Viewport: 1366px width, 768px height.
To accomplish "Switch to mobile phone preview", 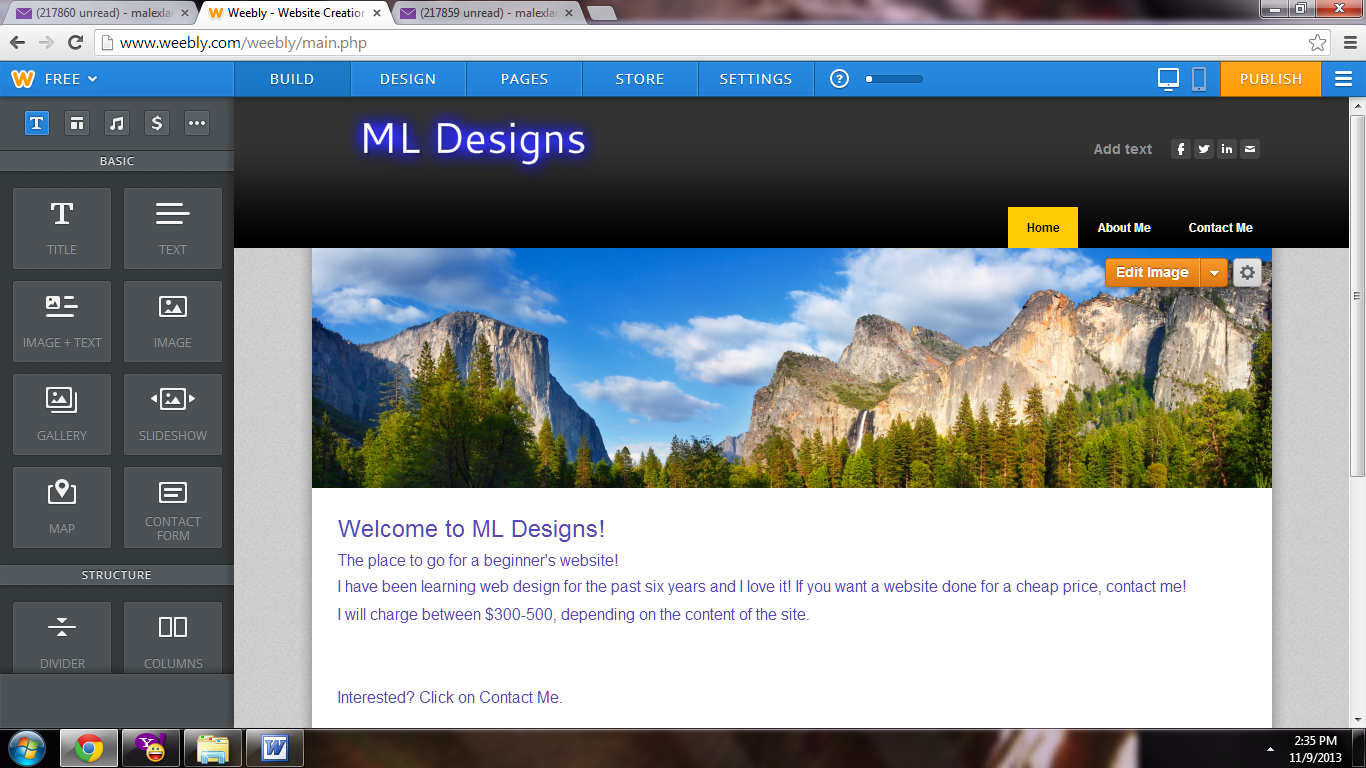I will point(1199,79).
